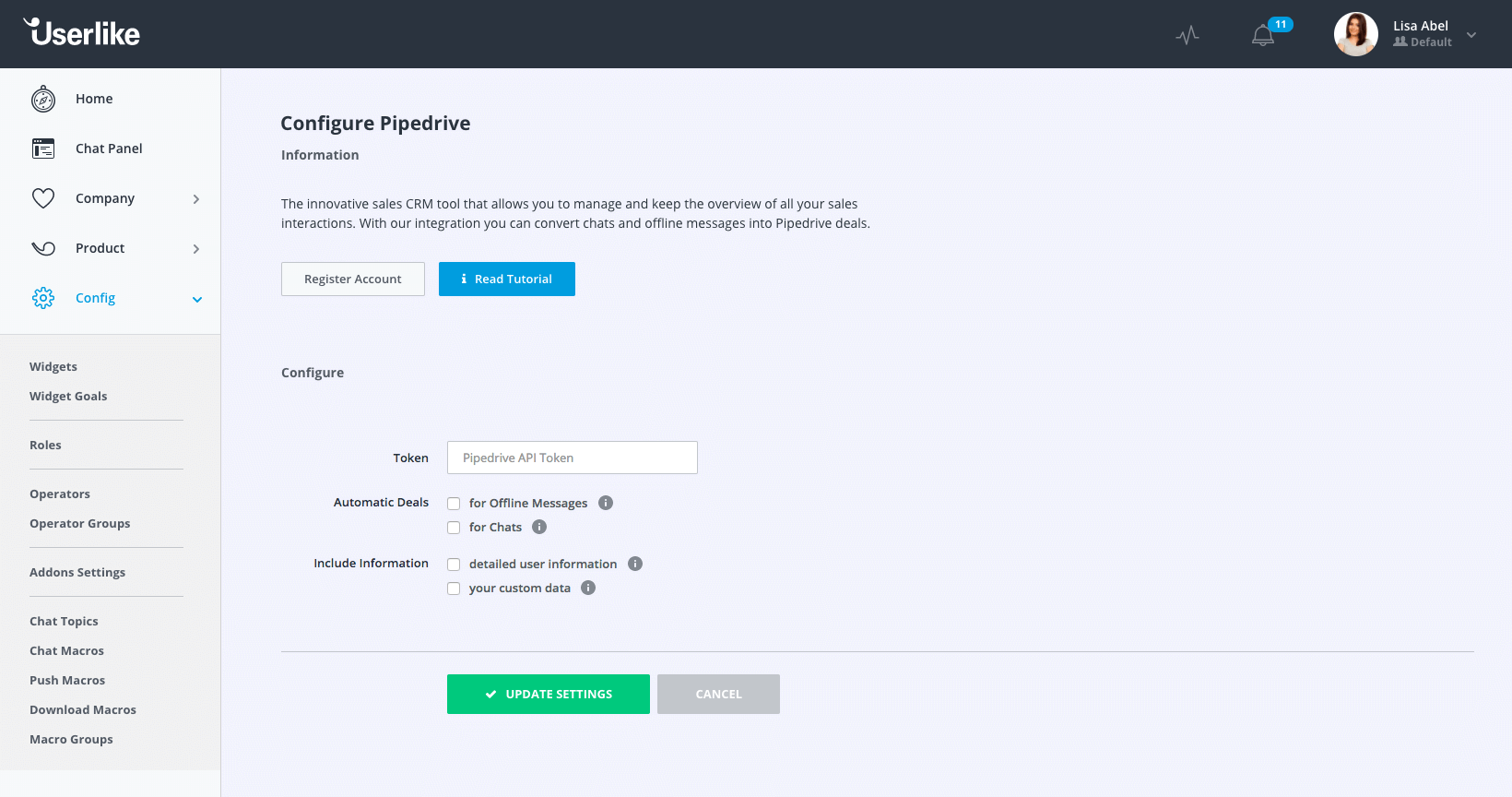Viewport: 1512px width, 797px height.
Task: Click Lisa Abel's profile avatar
Action: (x=1355, y=34)
